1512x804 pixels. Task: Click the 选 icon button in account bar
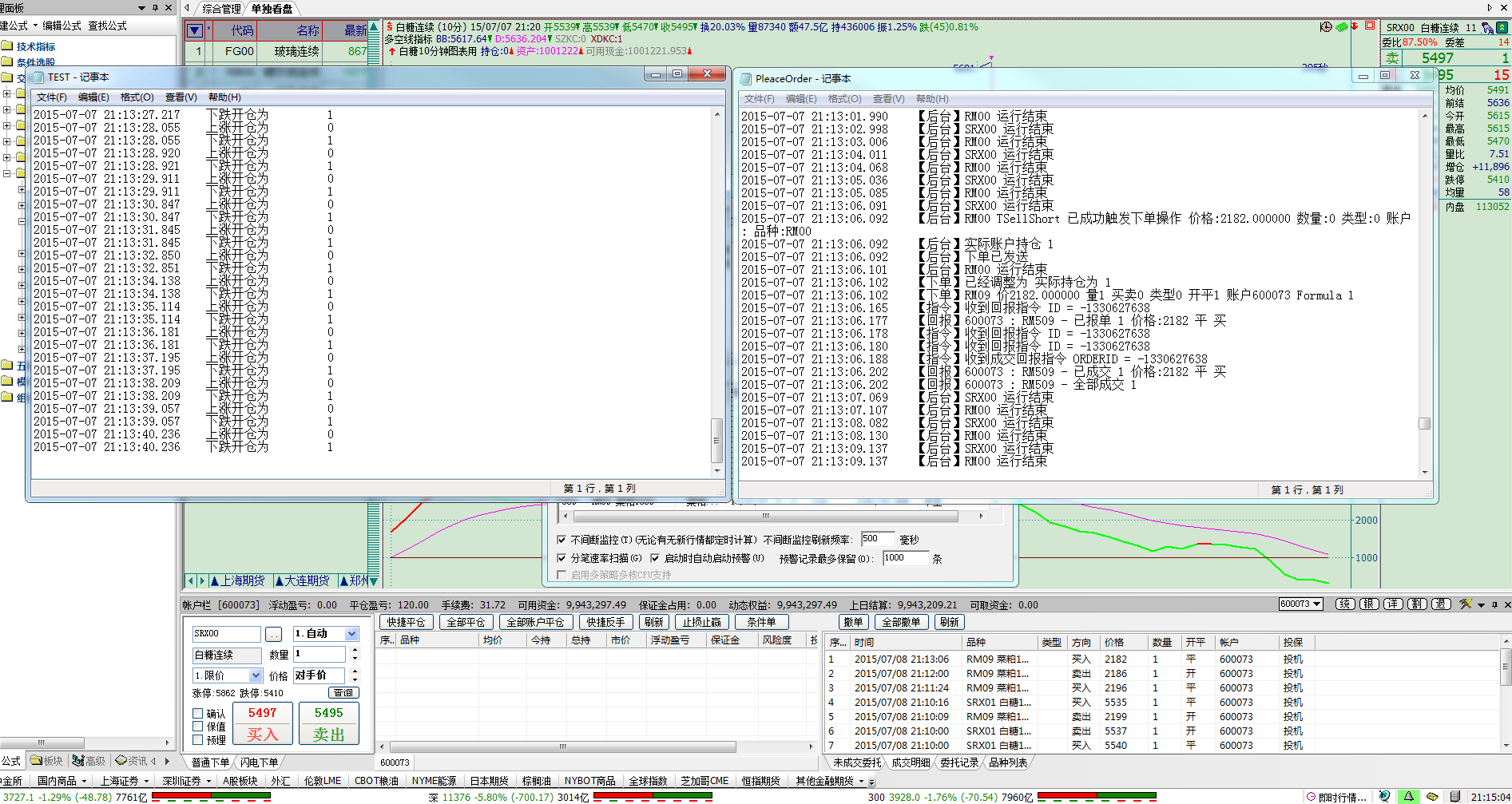1441,604
